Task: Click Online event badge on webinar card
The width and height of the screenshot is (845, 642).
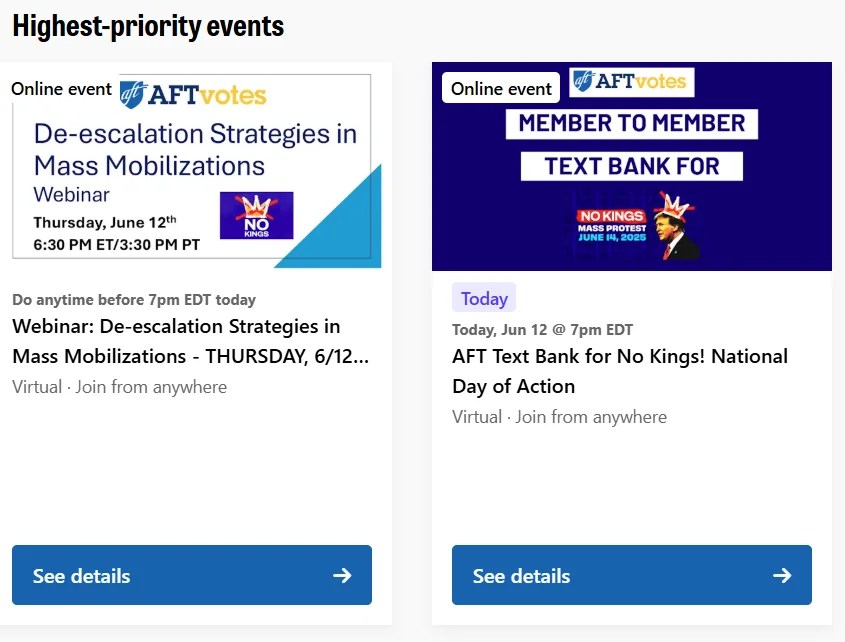Action: tap(62, 89)
